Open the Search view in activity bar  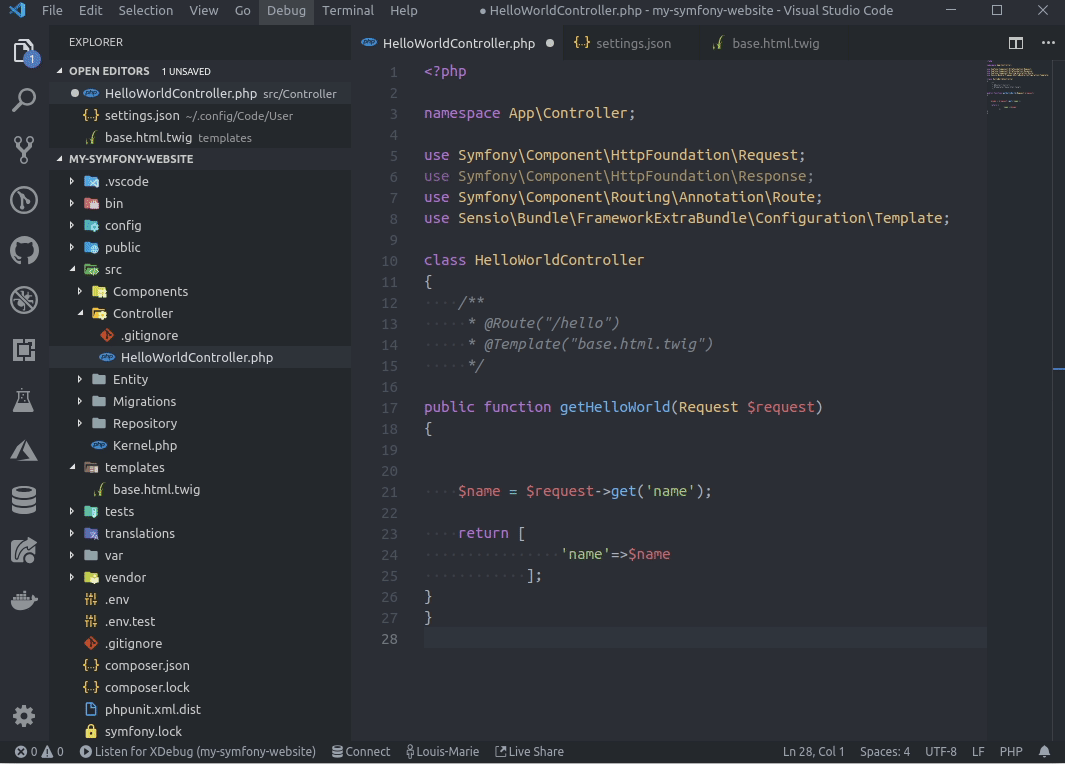[x=24, y=101]
